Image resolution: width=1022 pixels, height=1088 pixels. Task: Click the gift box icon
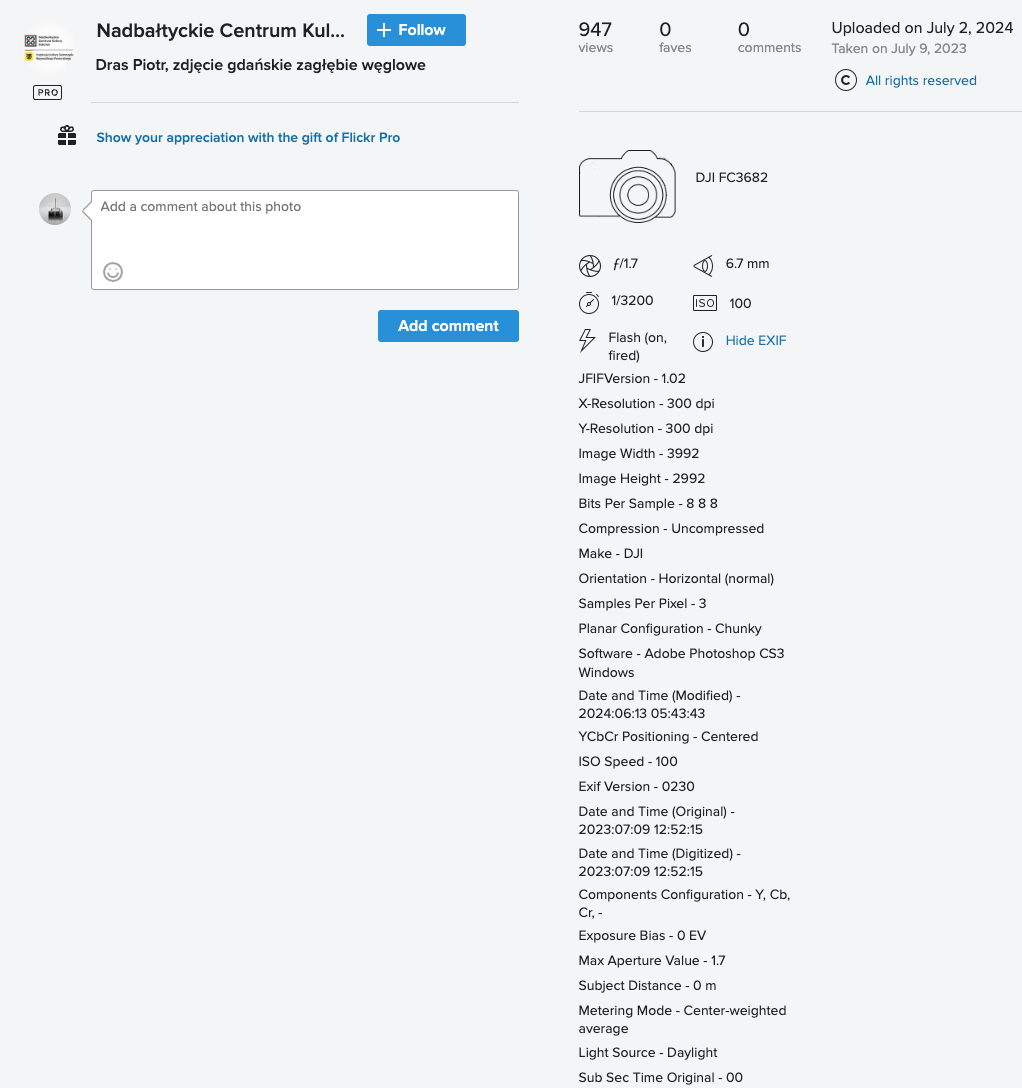pos(67,136)
